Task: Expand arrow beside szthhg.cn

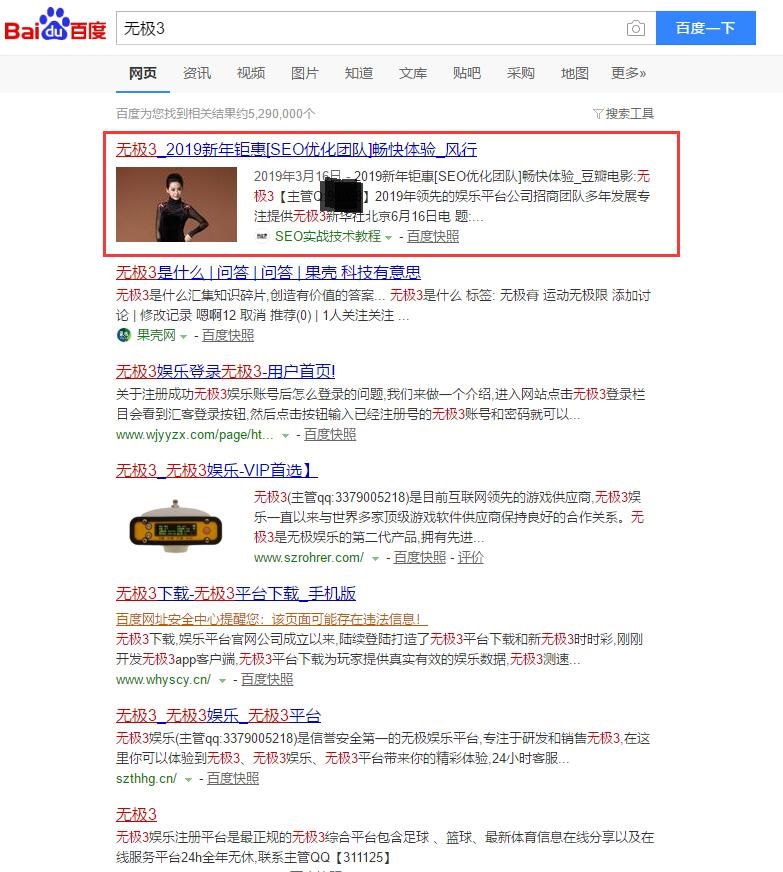Action: (189, 780)
